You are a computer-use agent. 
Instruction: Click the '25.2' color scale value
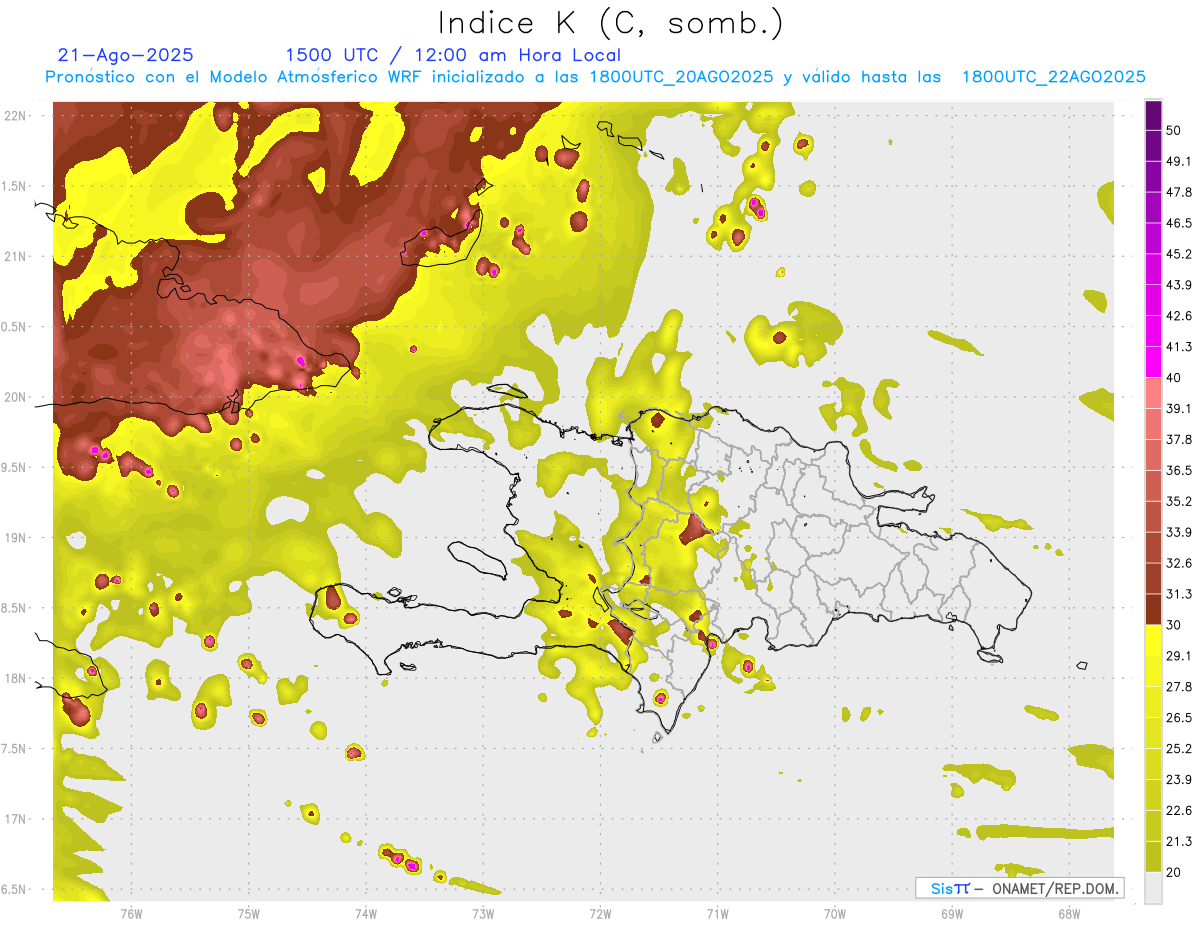1179,749
